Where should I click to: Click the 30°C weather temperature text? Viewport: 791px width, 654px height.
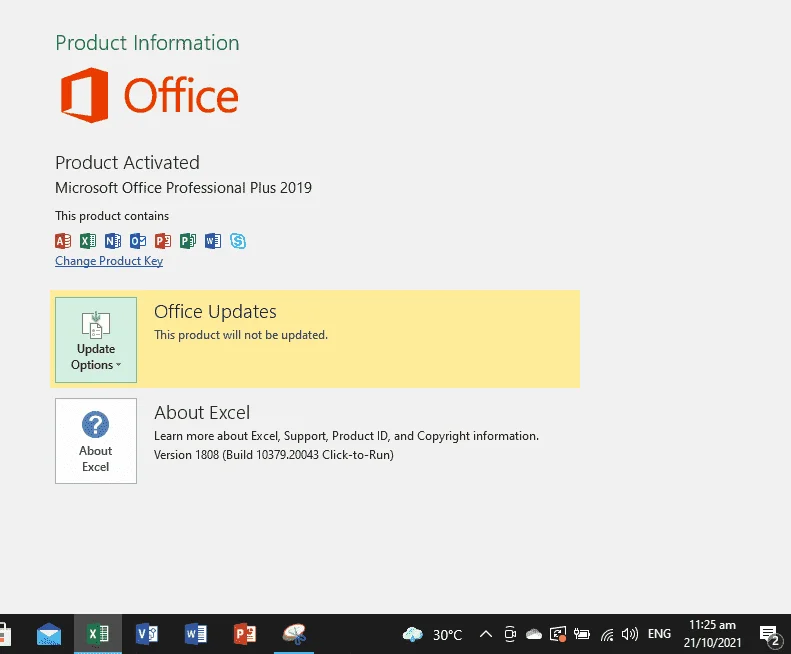pyautogui.click(x=447, y=635)
